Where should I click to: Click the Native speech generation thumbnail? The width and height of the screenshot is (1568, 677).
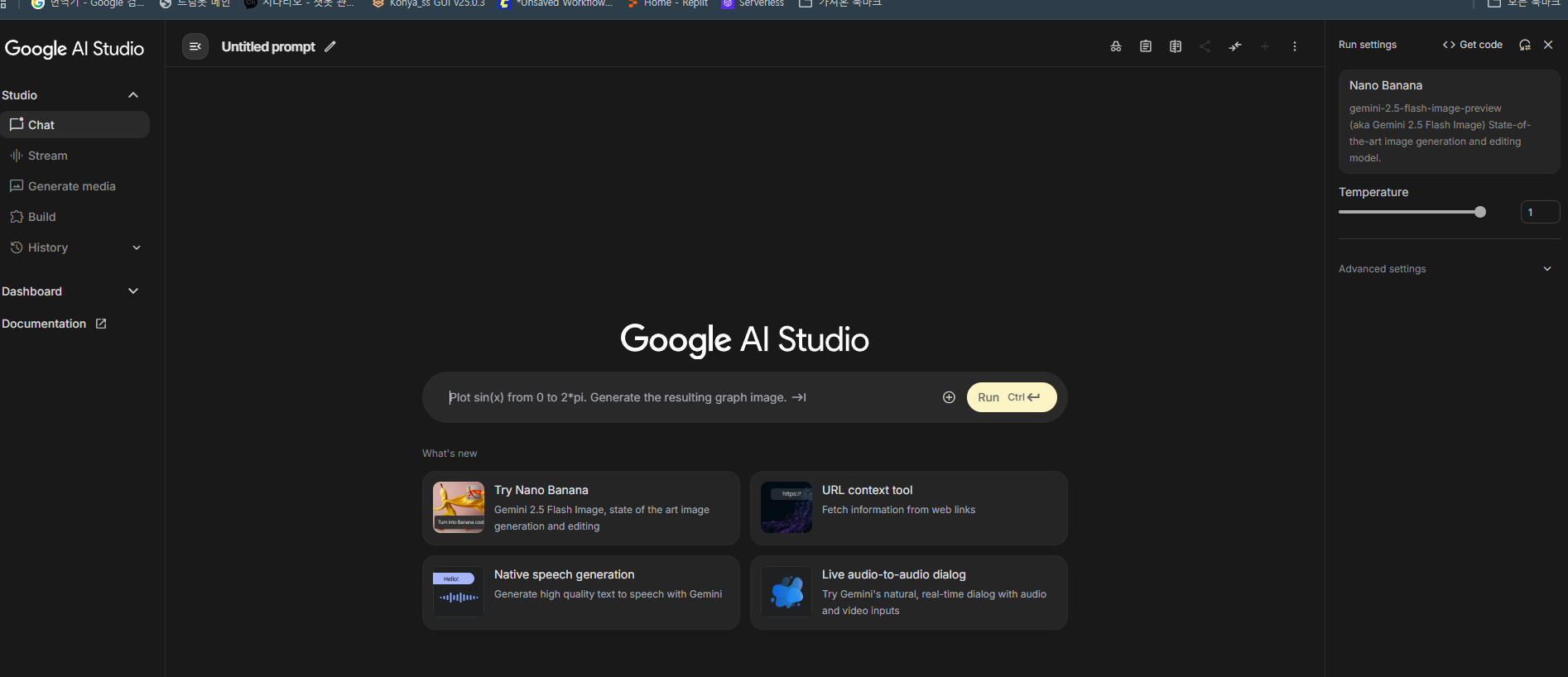(x=459, y=592)
